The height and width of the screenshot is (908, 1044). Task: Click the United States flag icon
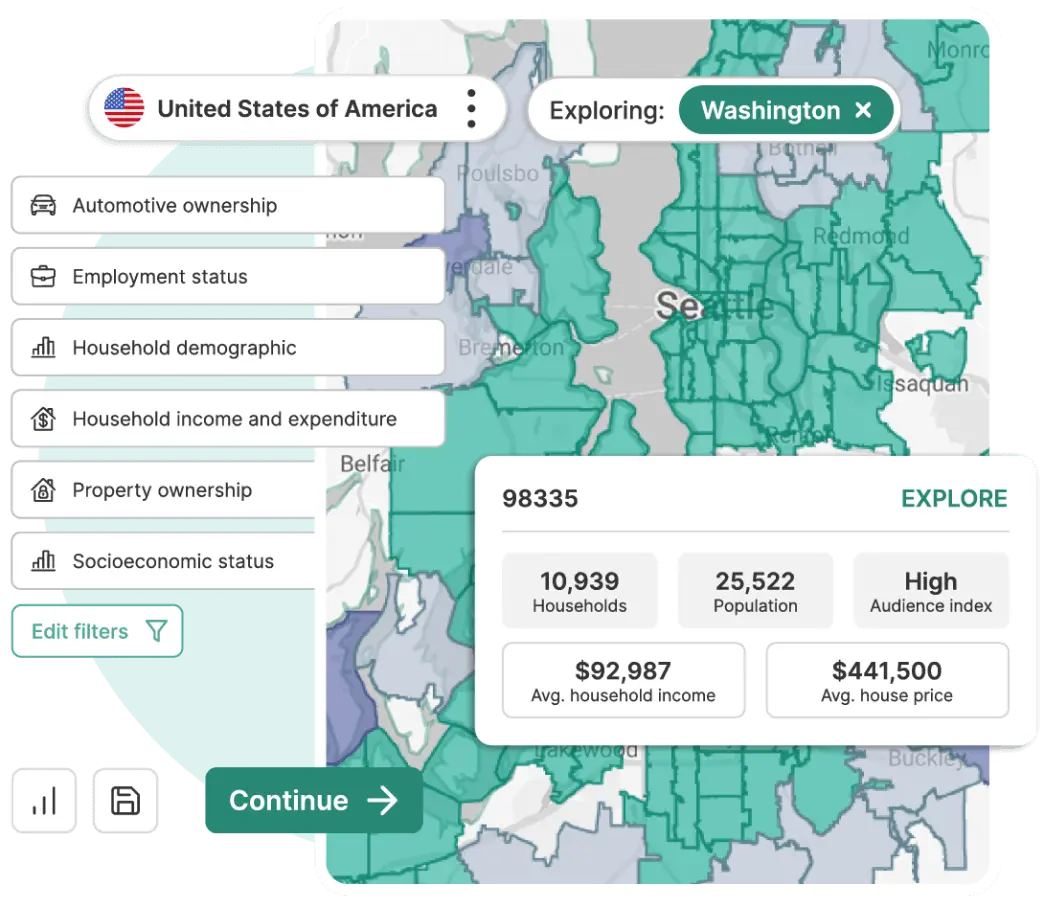point(124,108)
